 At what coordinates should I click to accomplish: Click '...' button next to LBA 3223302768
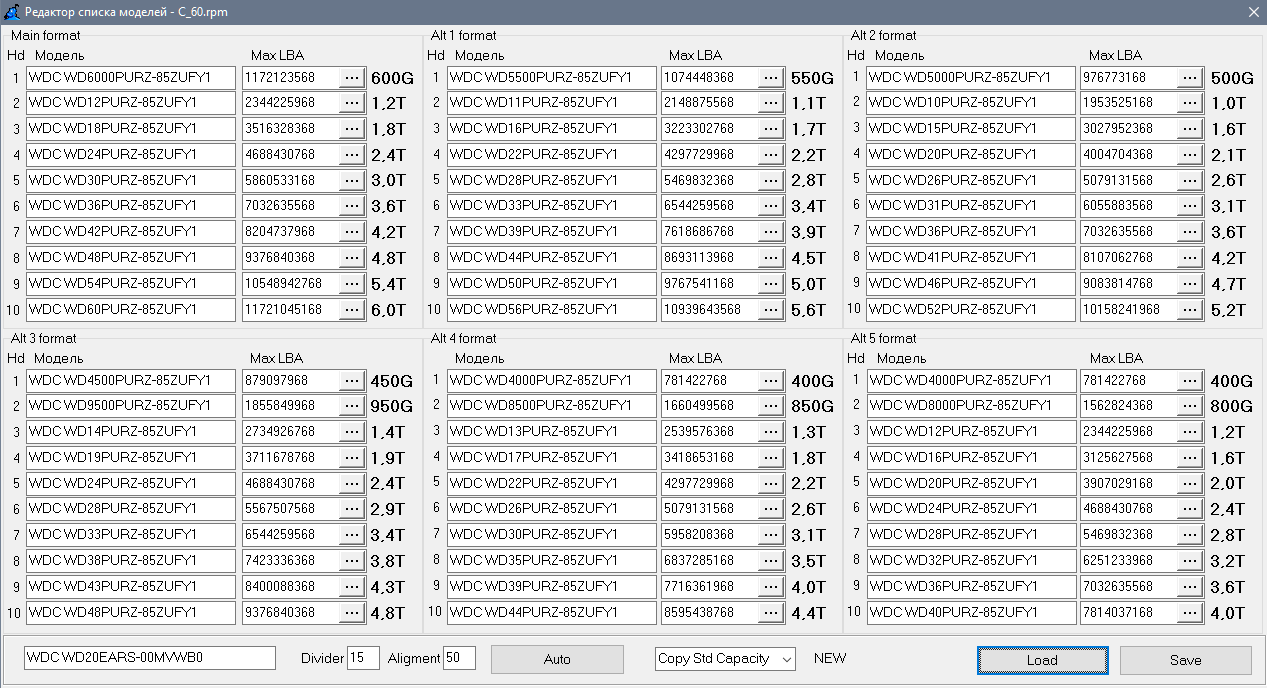pos(771,129)
